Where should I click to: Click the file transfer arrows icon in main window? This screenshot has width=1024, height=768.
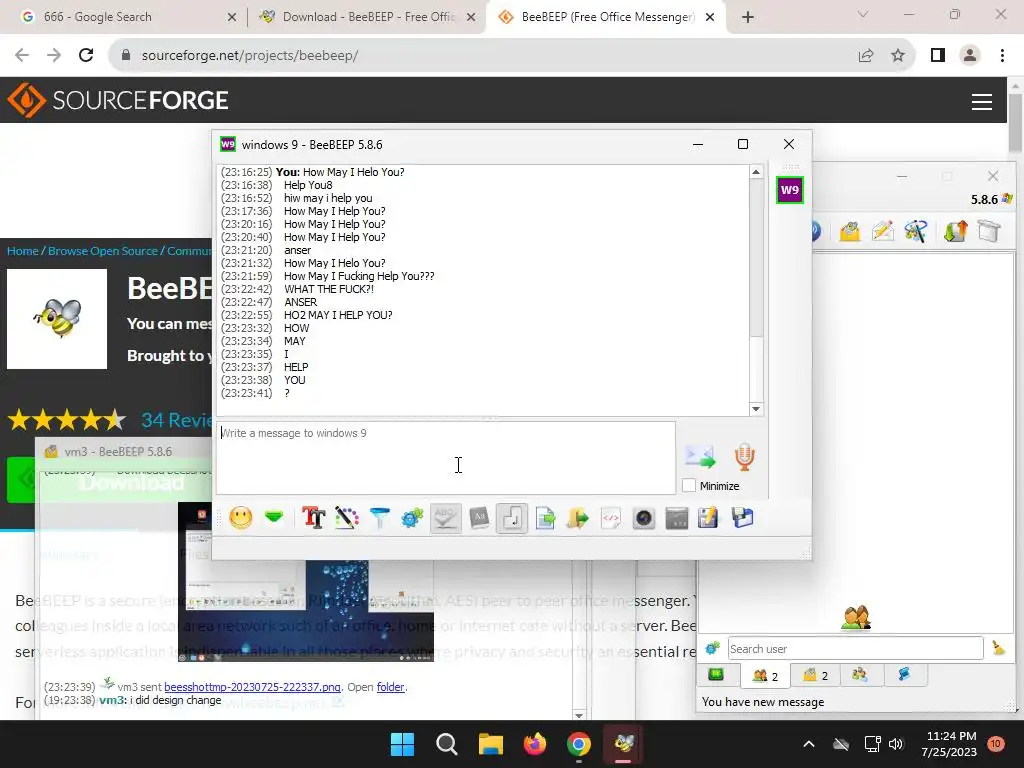point(955,231)
